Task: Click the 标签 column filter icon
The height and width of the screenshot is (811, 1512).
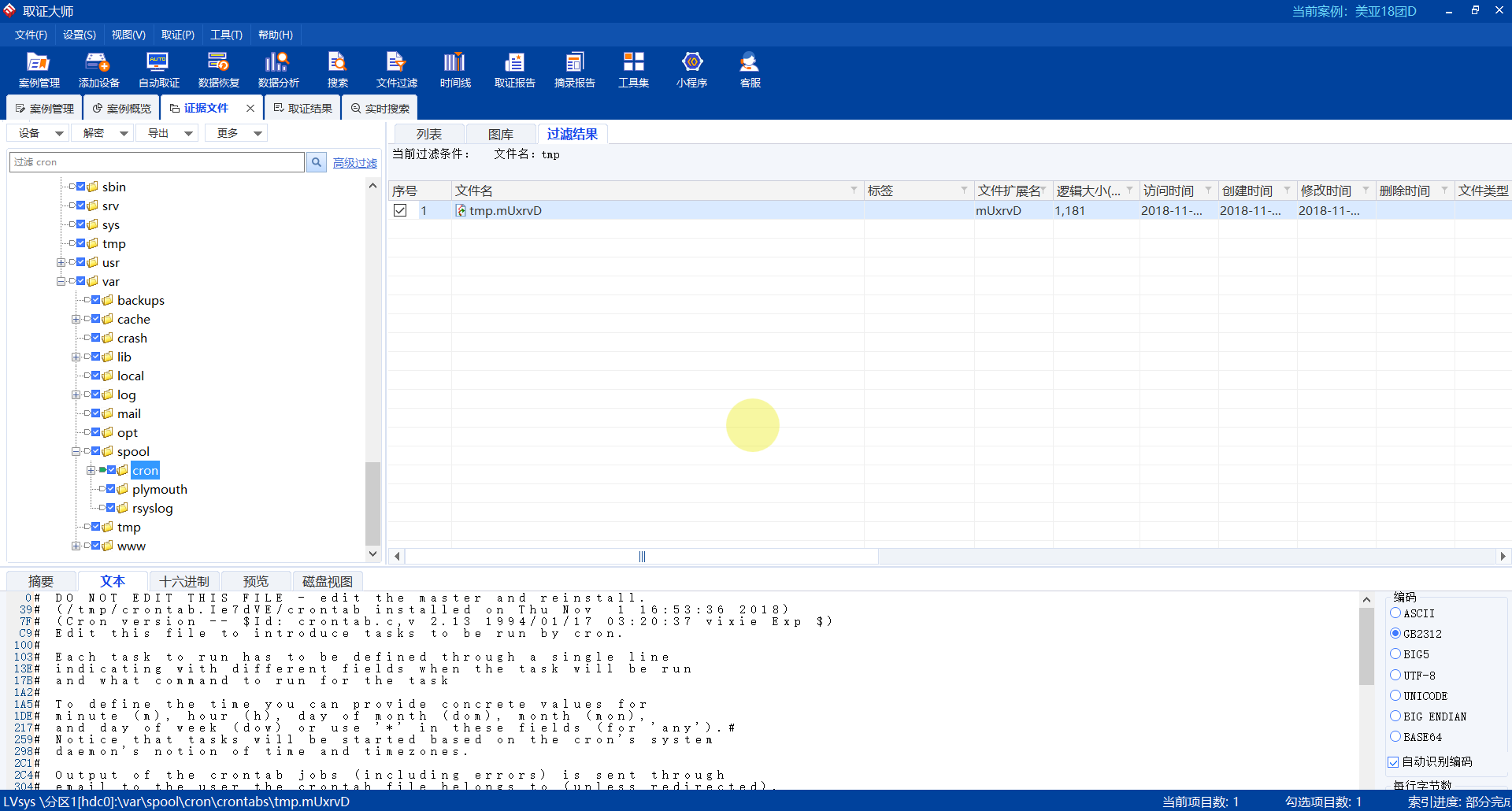Action: [964, 191]
